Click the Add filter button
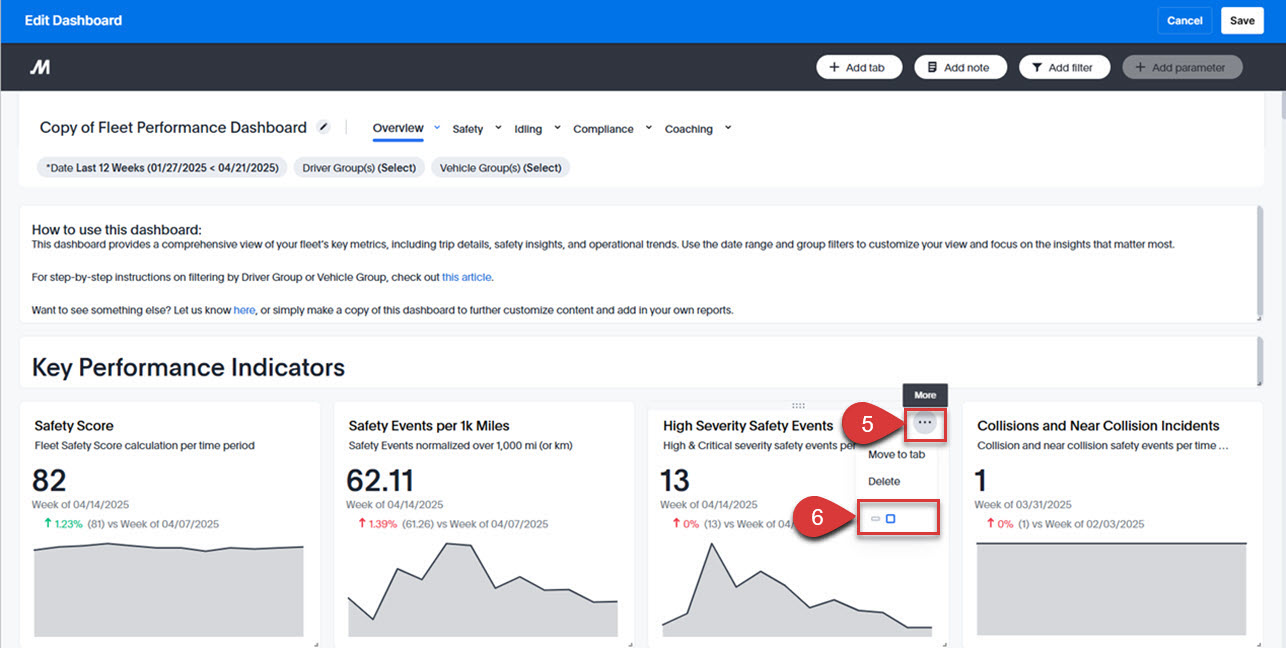The width and height of the screenshot is (1286, 648). coord(1065,67)
